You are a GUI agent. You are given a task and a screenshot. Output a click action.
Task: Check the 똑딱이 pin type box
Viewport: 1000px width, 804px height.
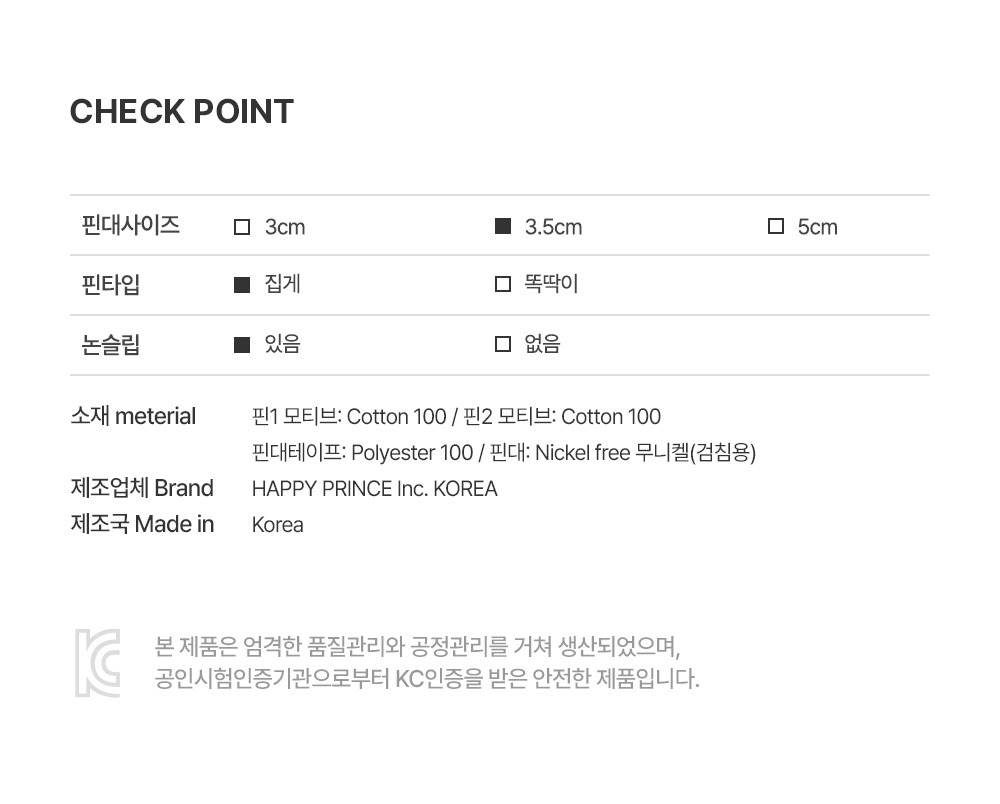click(503, 285)
